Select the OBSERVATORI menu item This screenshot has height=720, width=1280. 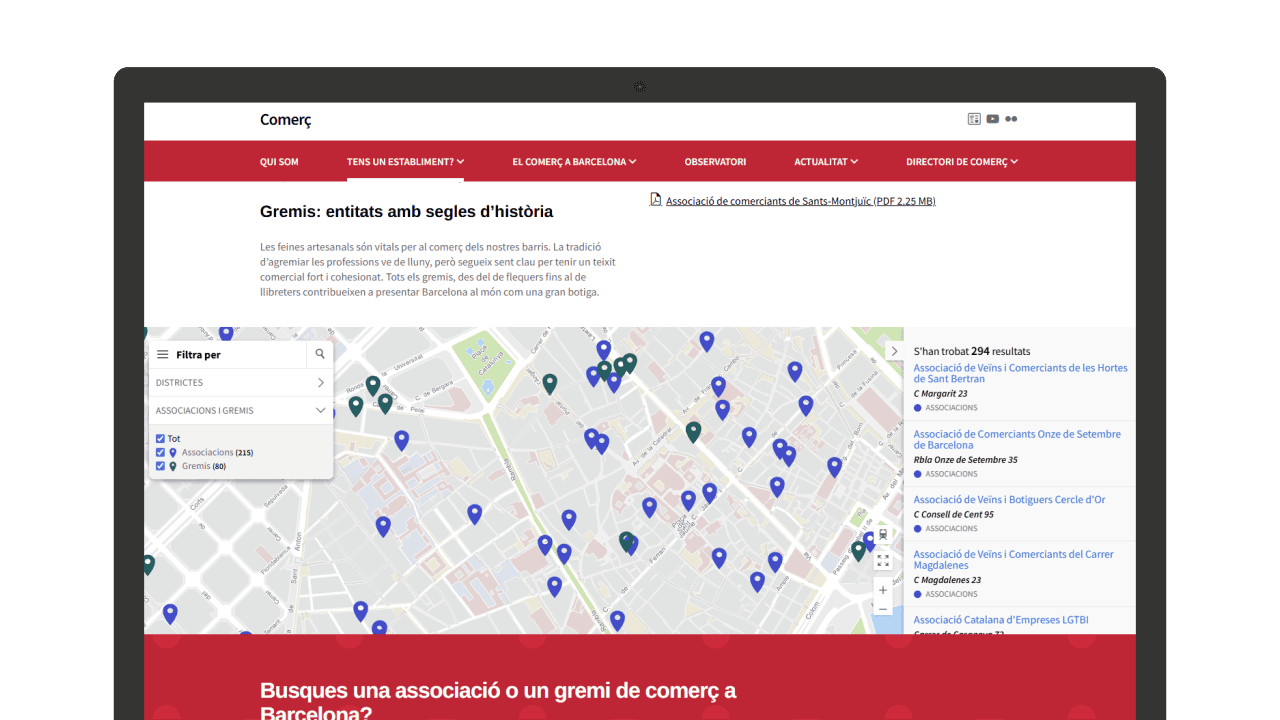(x=715, y=161)
